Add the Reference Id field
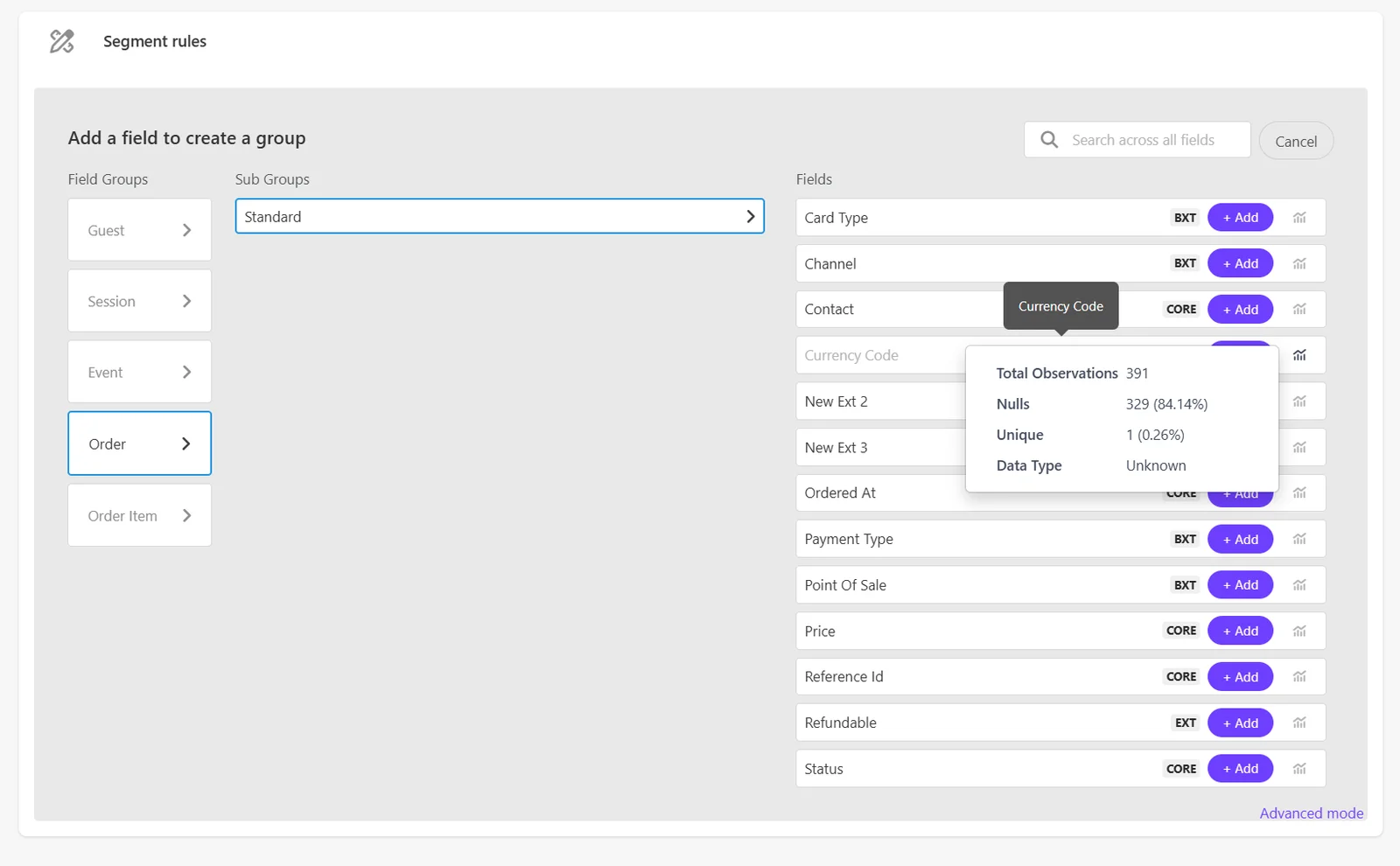 tap(1241, 677)
